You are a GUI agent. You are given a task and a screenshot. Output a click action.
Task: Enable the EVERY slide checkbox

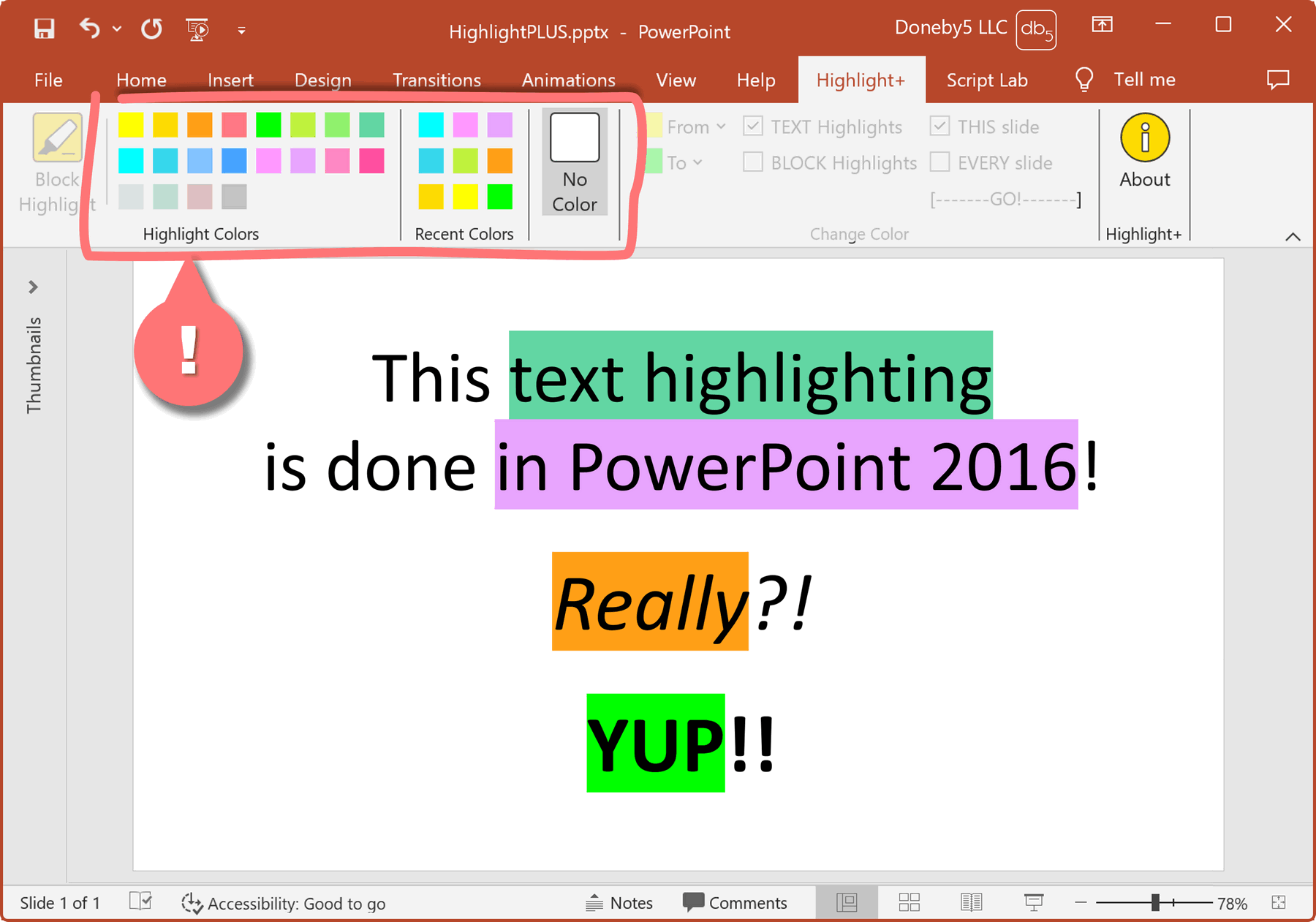[940, 162]
